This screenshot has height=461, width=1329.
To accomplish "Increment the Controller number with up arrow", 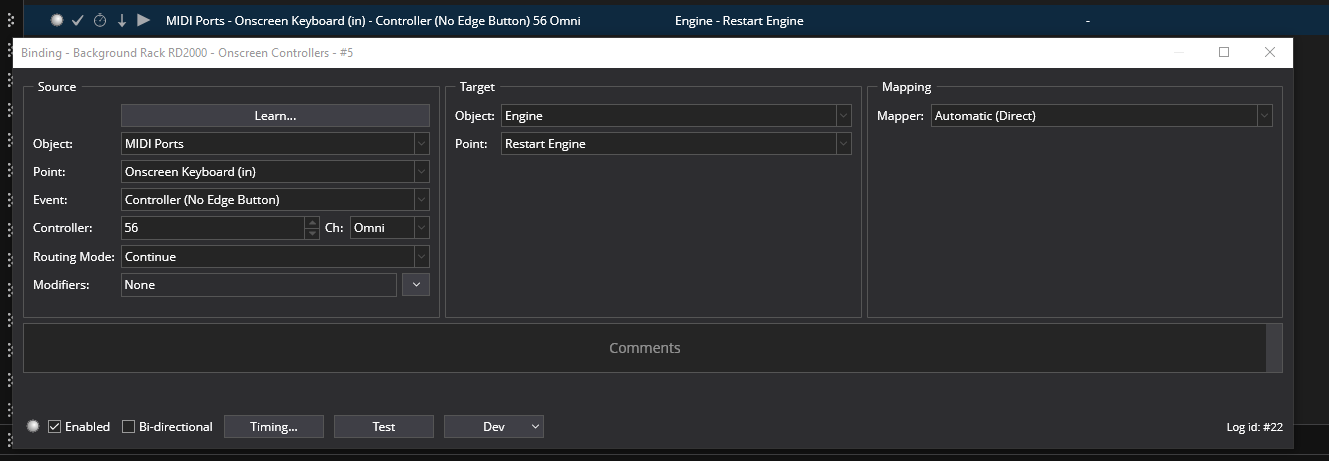I will [311, 223].
